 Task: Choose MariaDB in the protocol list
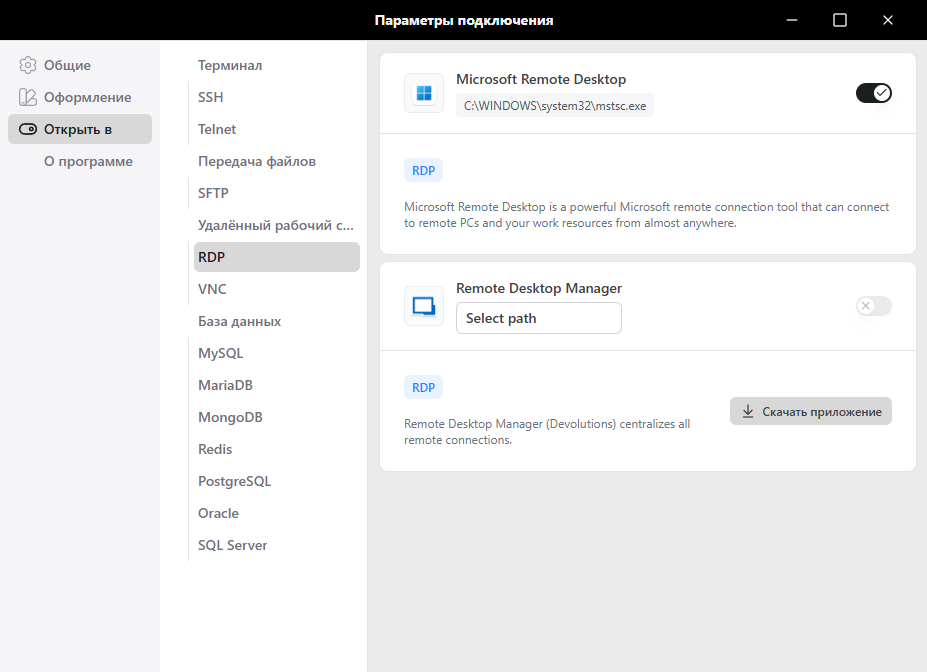pos(277,385)
